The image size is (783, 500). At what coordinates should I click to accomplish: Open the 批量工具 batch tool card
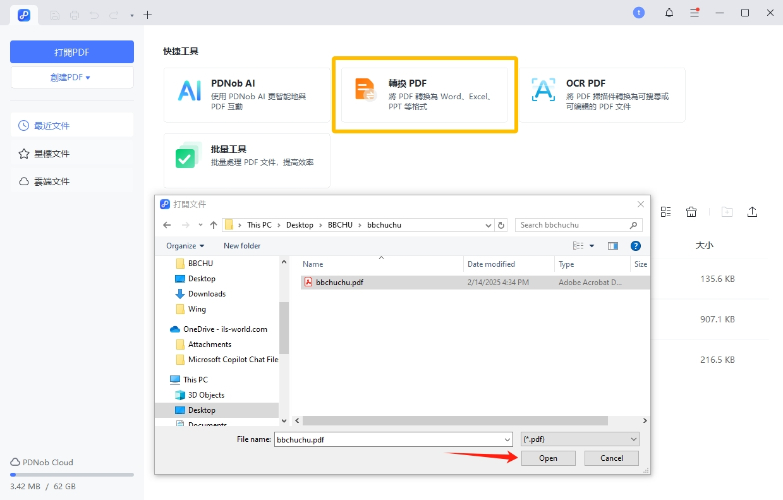[x=247, y=160]
